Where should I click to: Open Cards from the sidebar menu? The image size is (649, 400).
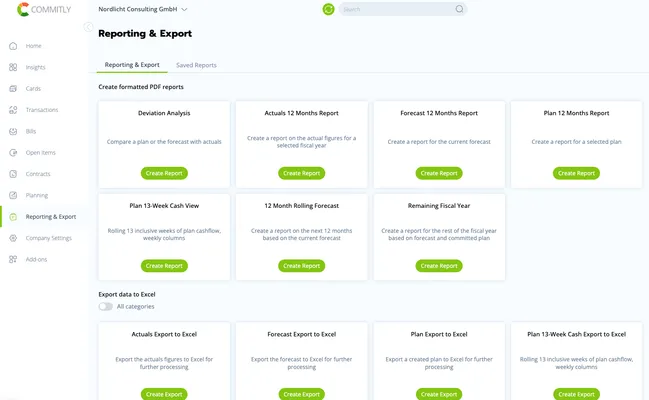(x=33, y=89)
